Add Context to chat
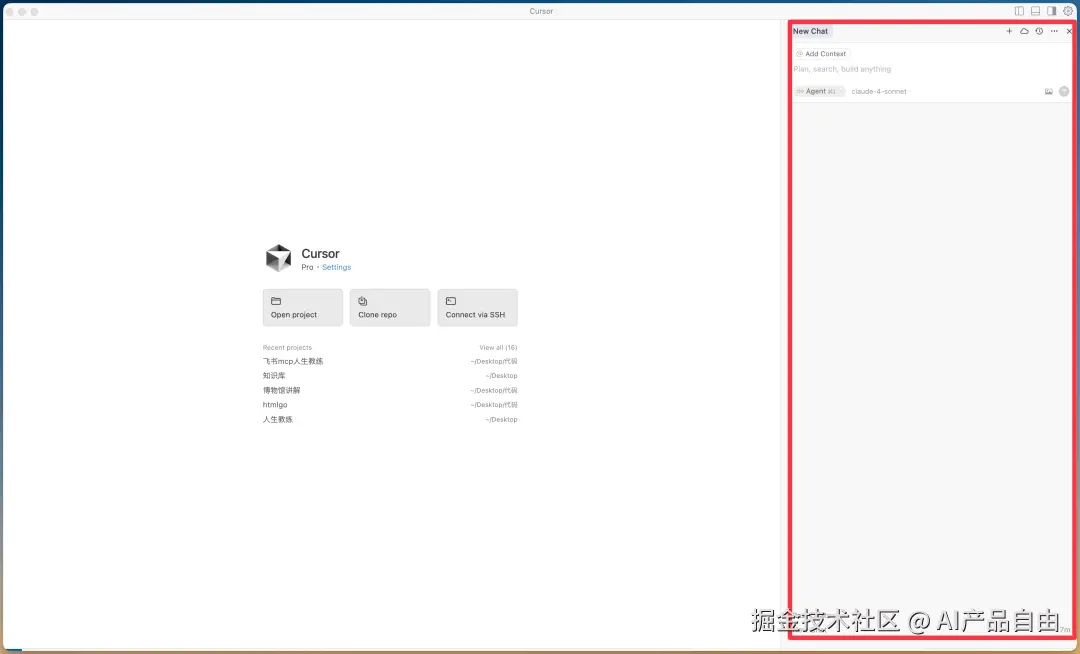Screen dimensions: 1080x654 822,54
